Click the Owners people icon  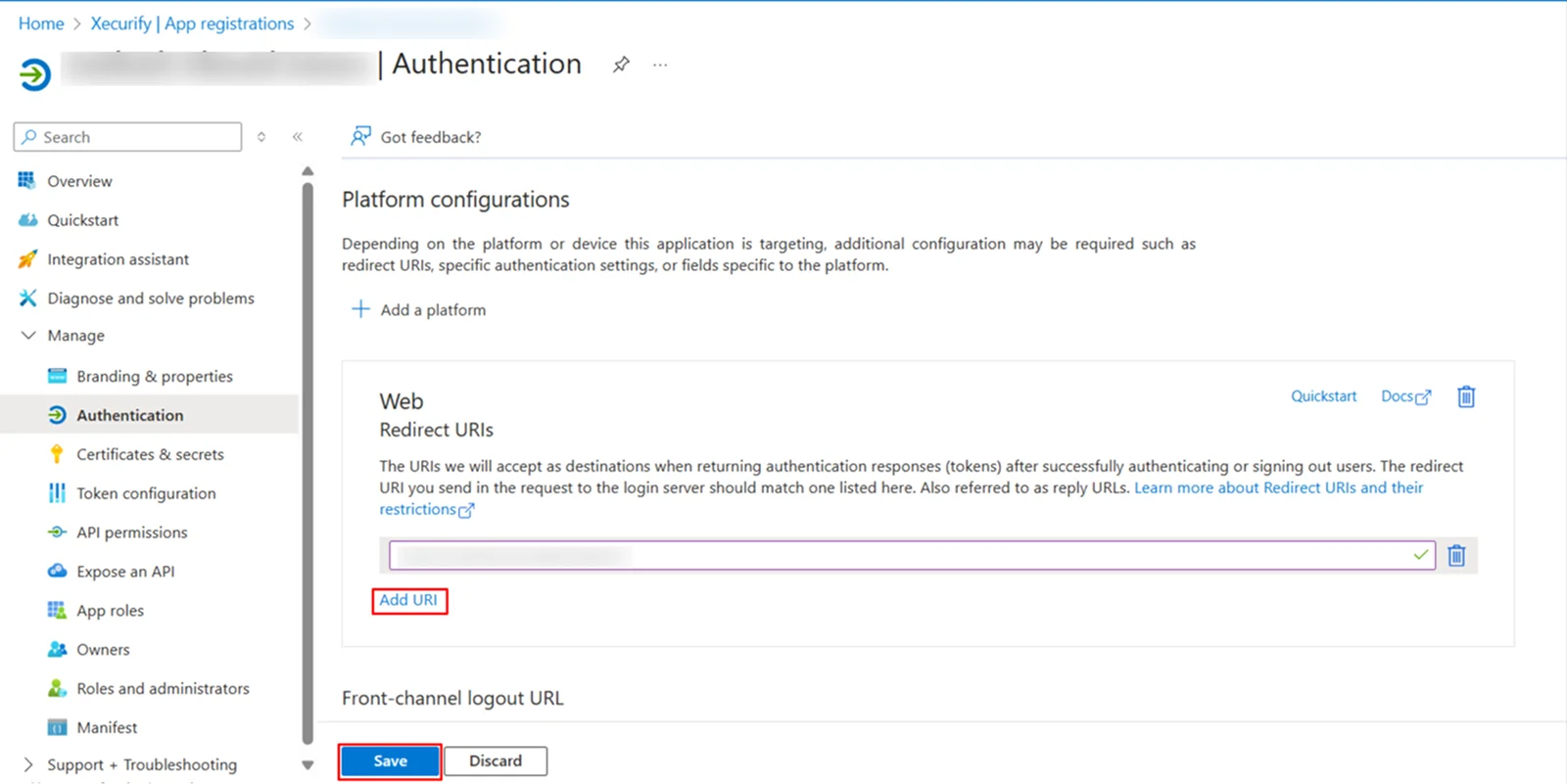tap(57, 649)
